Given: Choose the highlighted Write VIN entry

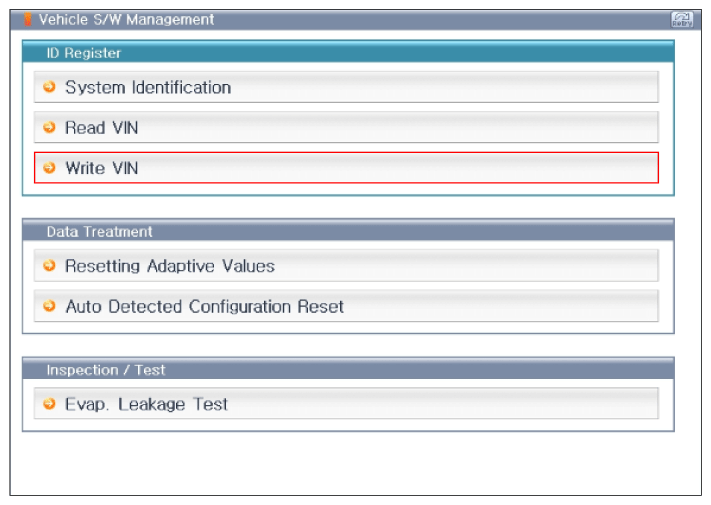Looking at the screenshot, I should [x=346, y=168].
